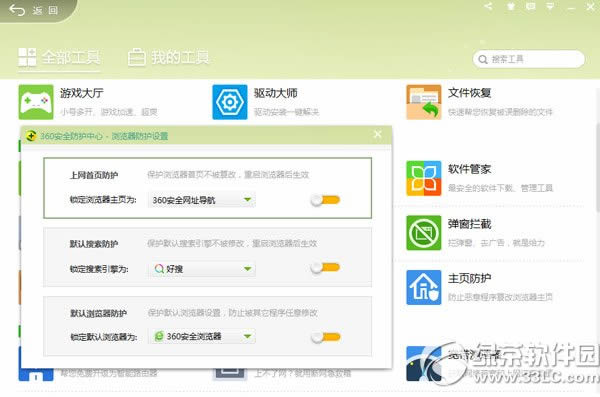Toggle 默认搜索防护 switch
This screenshot has height=397, width=600.
(325, 268)
